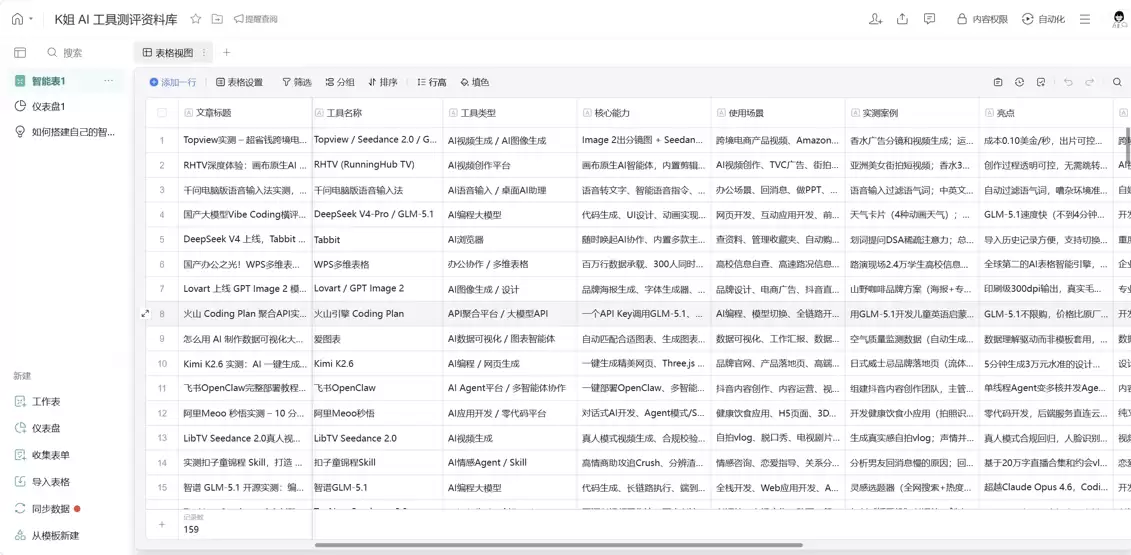This screenshot has height=555, width=1131.
Task: Select cell Kimi K2.6 in tool name
Action: 377,364
